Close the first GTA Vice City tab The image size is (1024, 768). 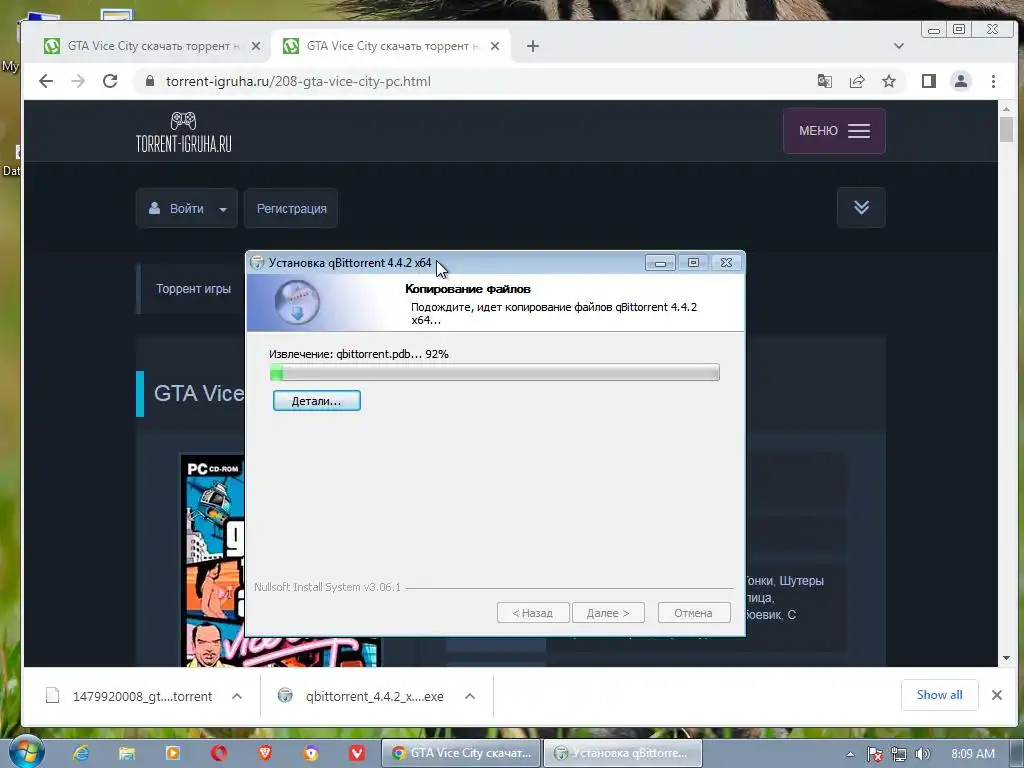(x=256, y=46)
